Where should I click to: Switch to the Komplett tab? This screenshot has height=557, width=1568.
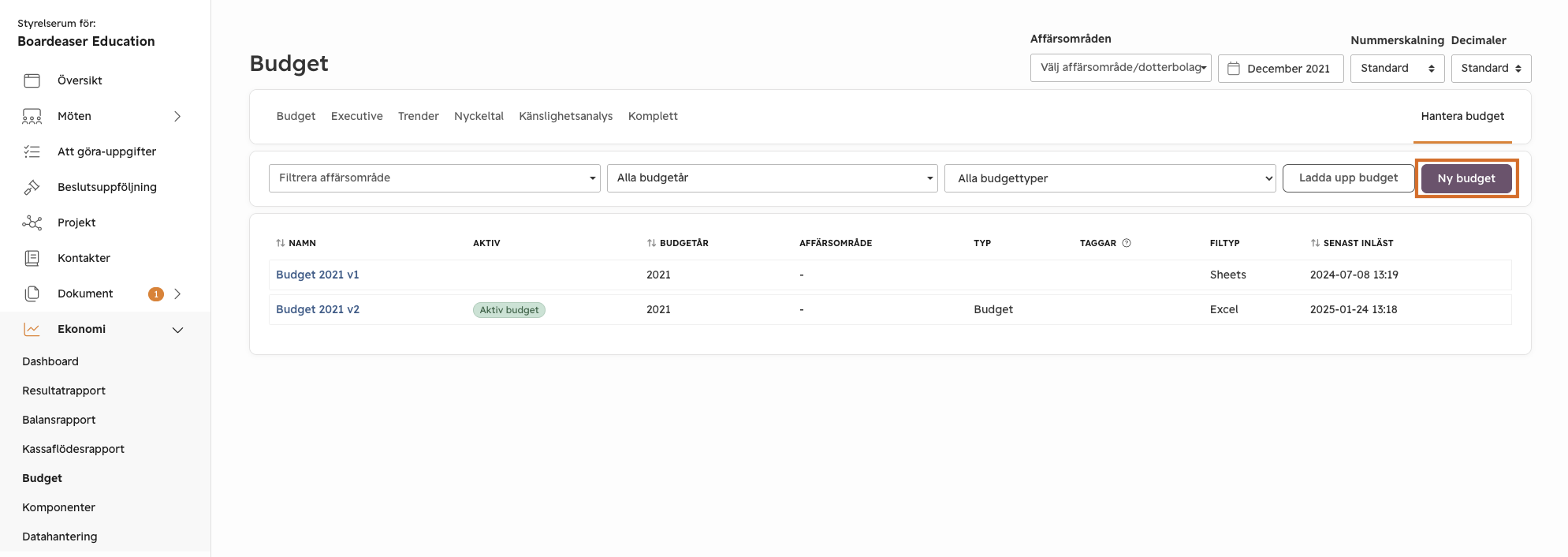[x=653, y=116]
